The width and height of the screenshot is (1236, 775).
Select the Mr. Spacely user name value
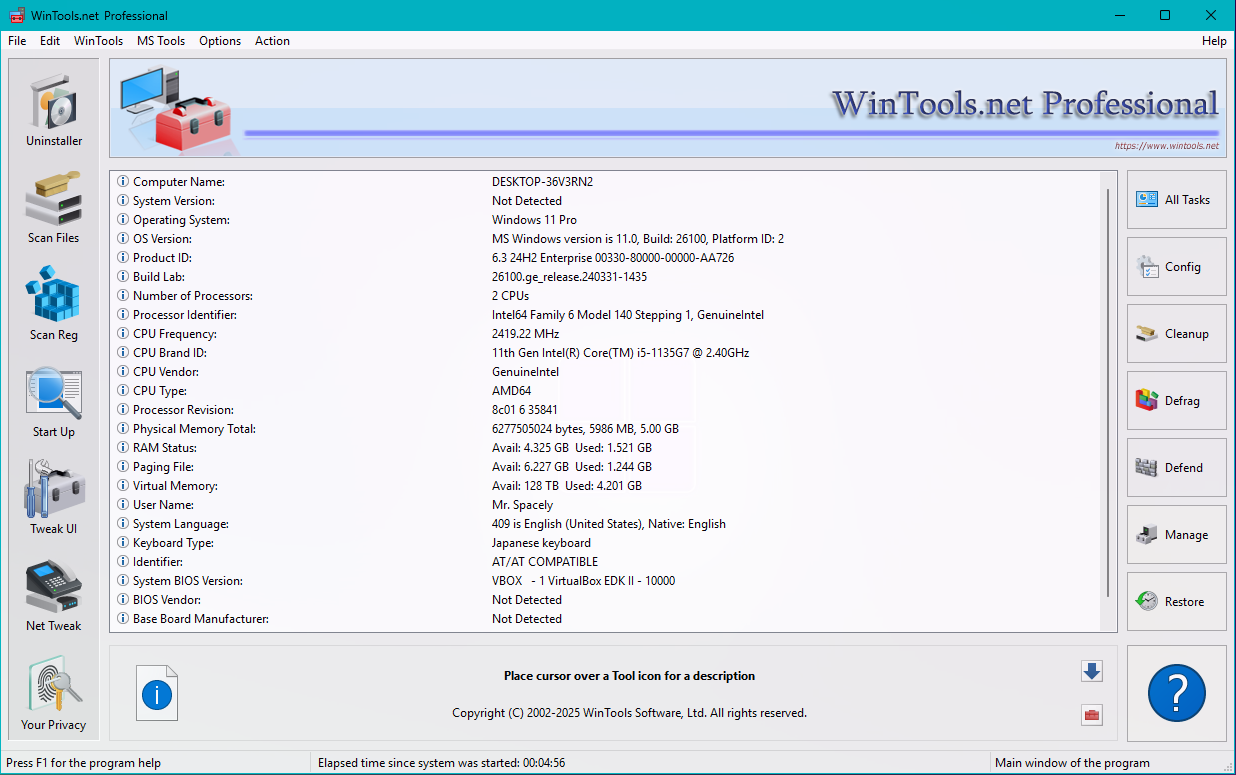(522, 505)
